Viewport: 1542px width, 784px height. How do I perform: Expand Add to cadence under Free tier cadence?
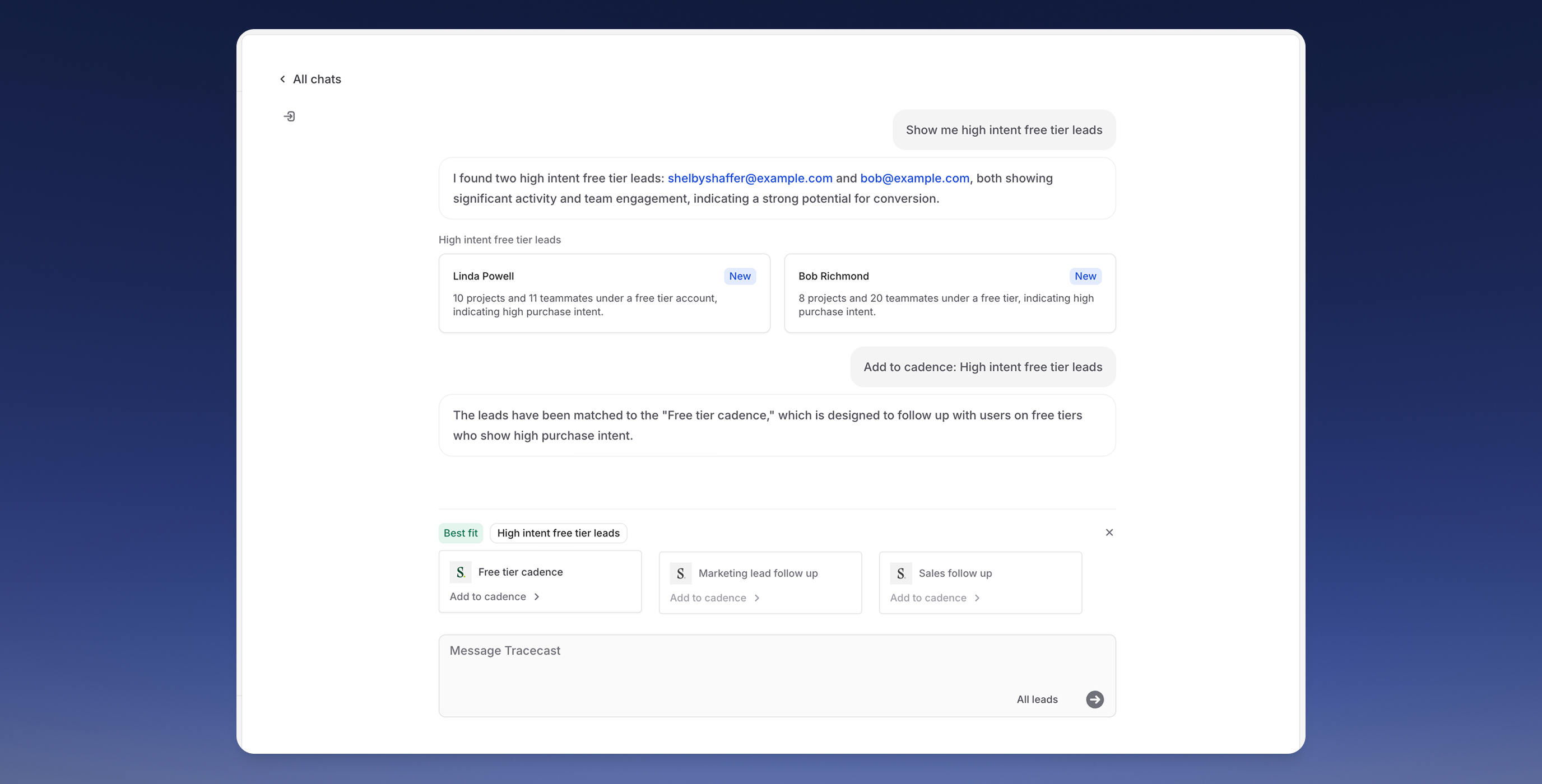[x=495, y=596]
